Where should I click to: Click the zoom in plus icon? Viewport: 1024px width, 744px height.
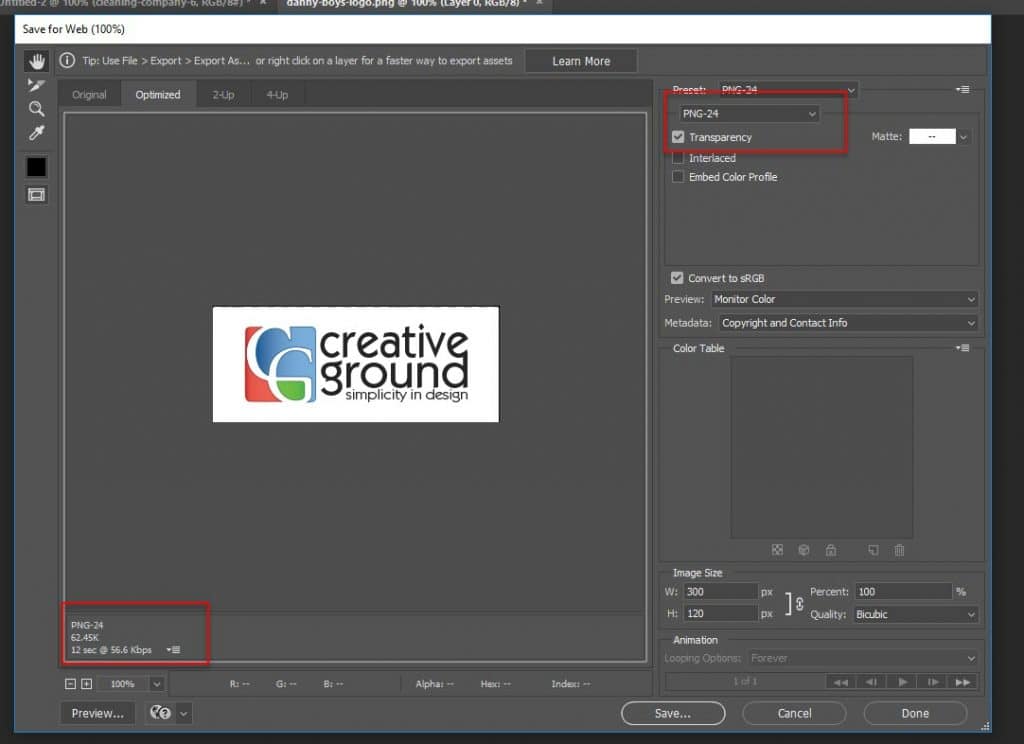click(x=86, y=684)
